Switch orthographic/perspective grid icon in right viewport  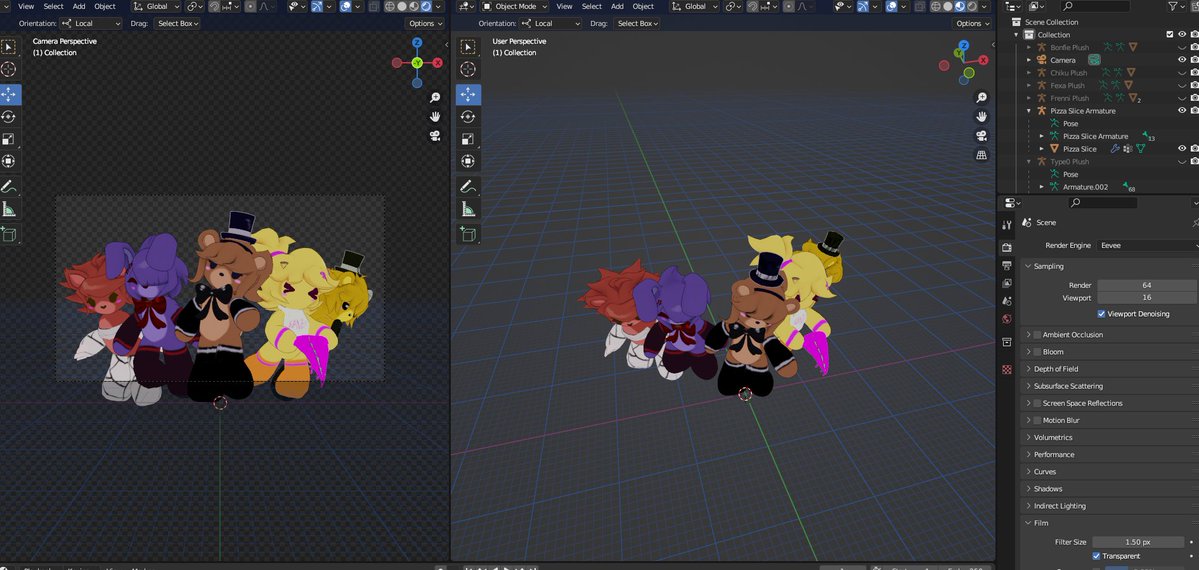coord(982,155)
